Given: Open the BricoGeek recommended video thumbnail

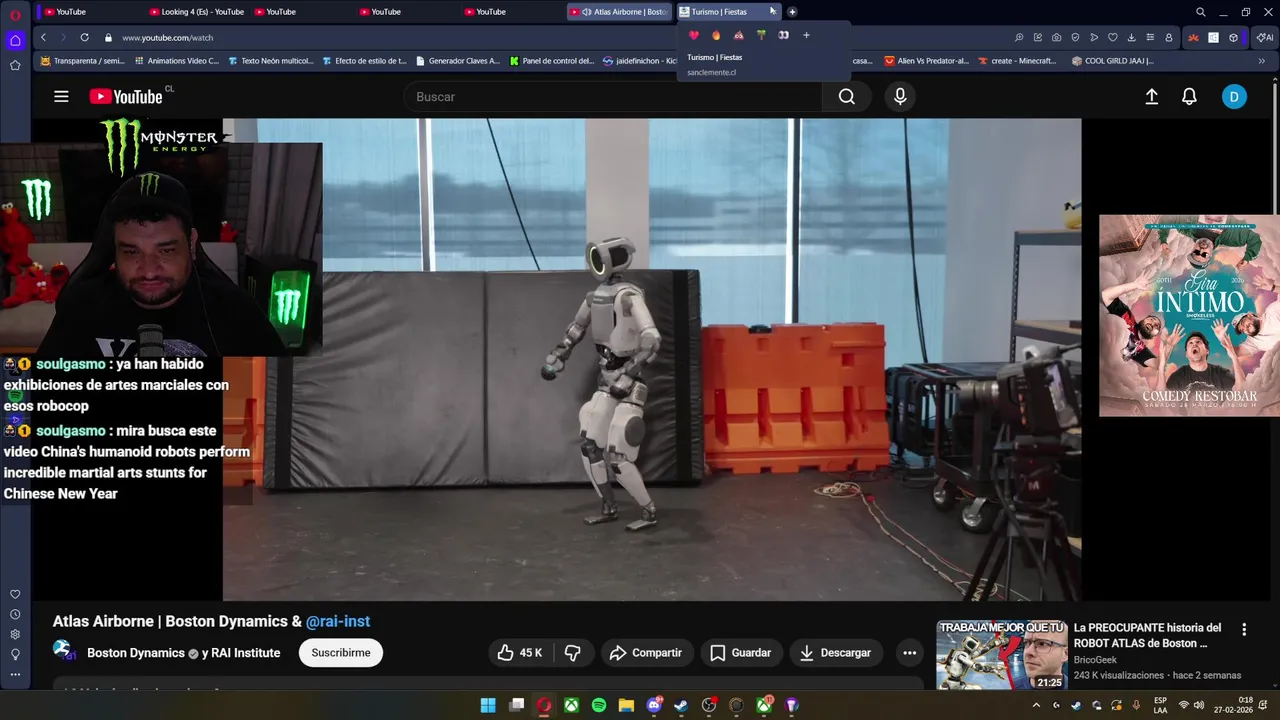Looking at the screenshot, I should [1001, 655].
